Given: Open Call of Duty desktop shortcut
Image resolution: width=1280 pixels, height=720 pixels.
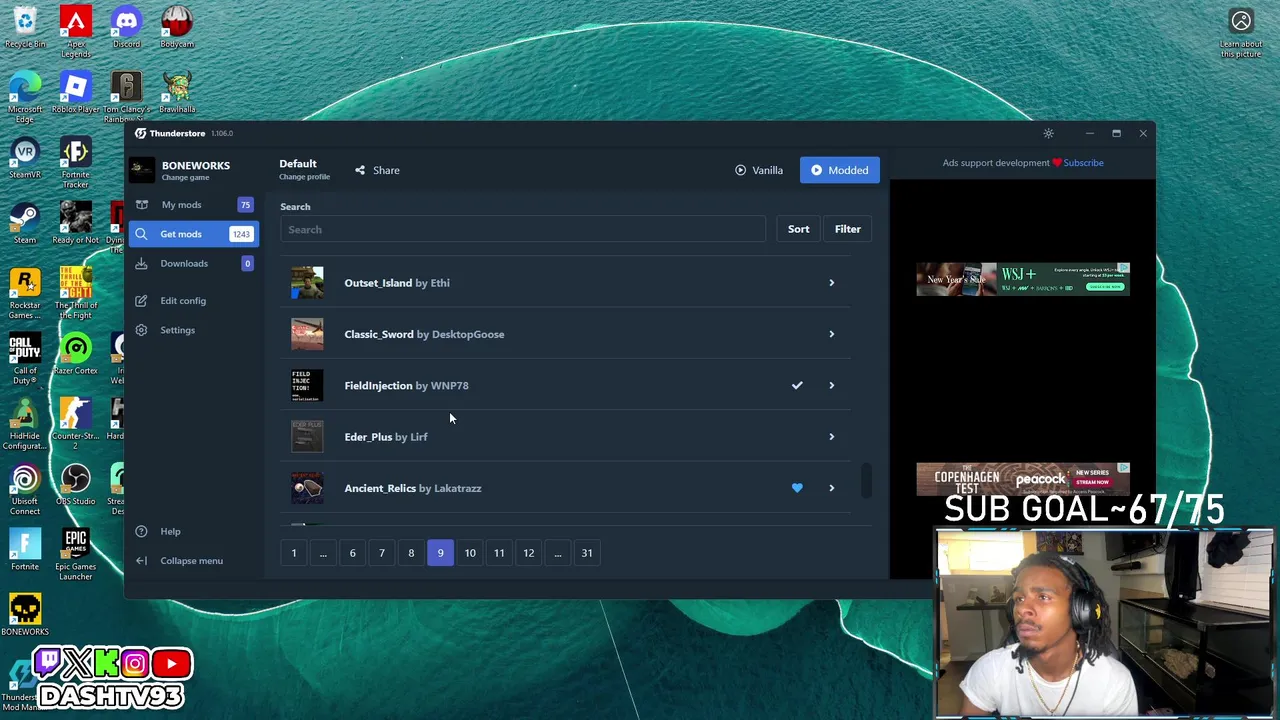Looking at the screenshot, I should pos(25,358).
